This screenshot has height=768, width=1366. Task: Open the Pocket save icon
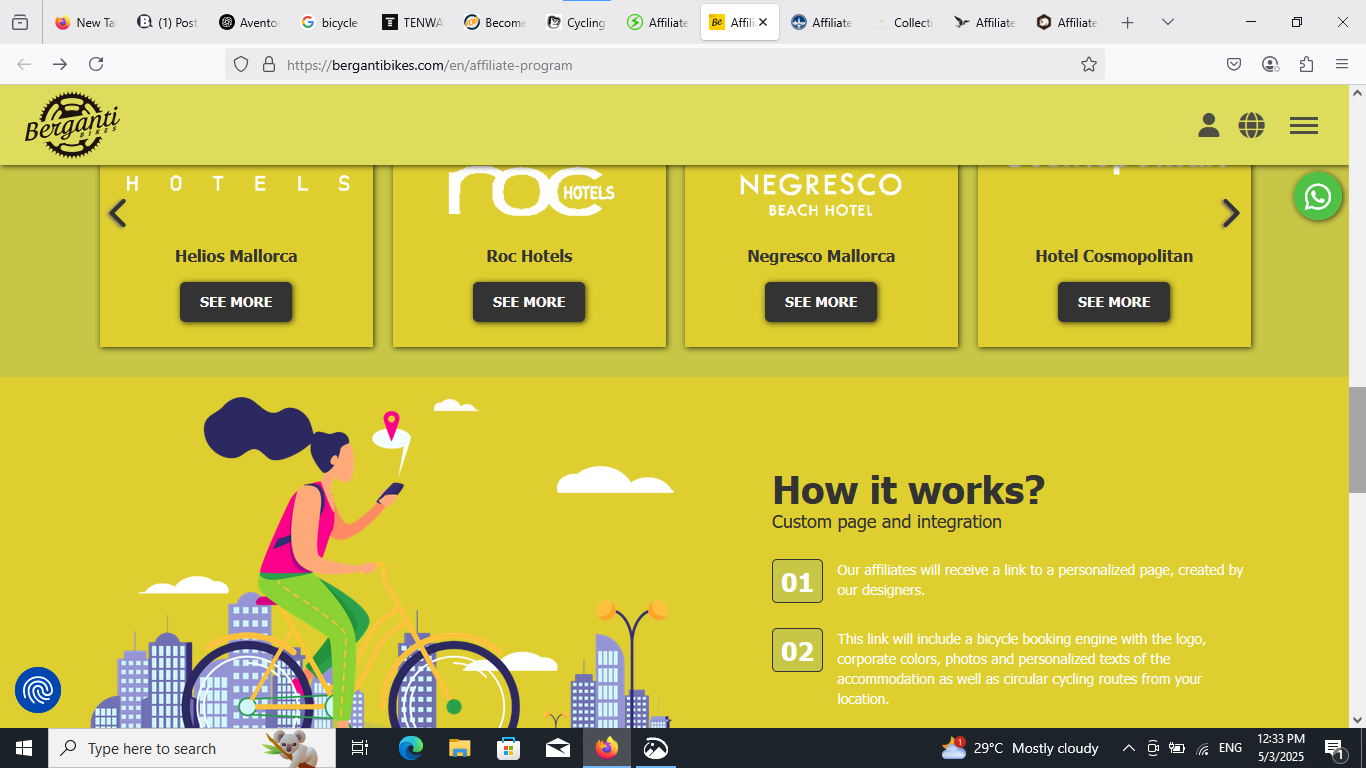[x=1234, y=64]
